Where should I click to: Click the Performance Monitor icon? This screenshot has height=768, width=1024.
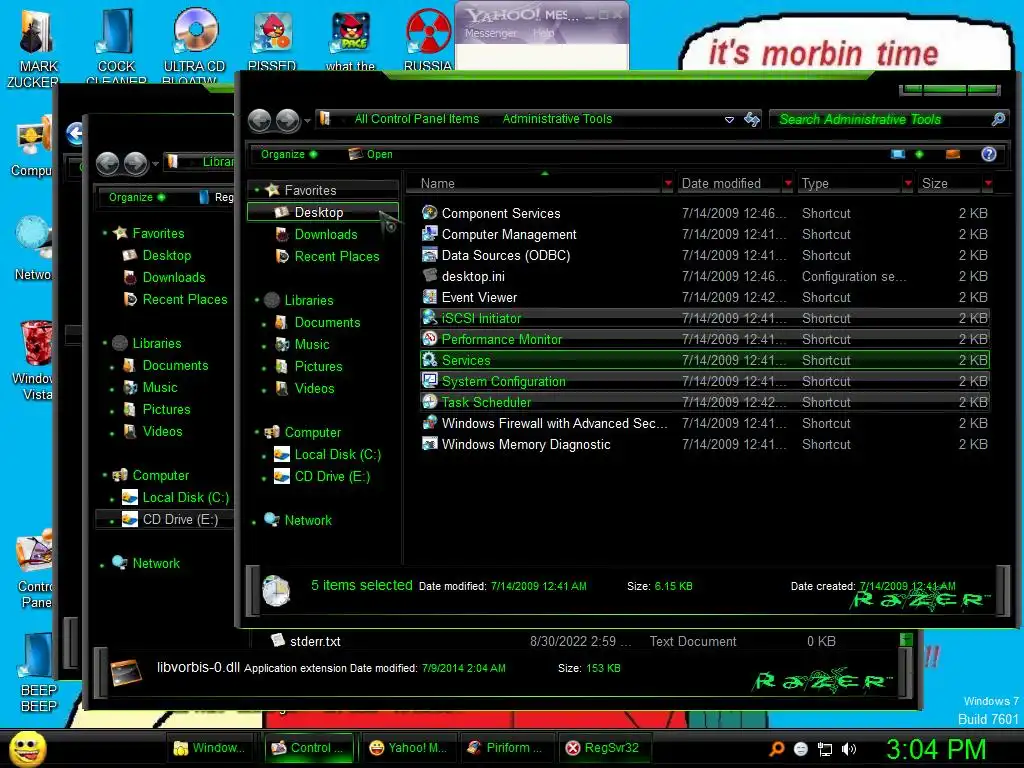(x=429, y=339)
